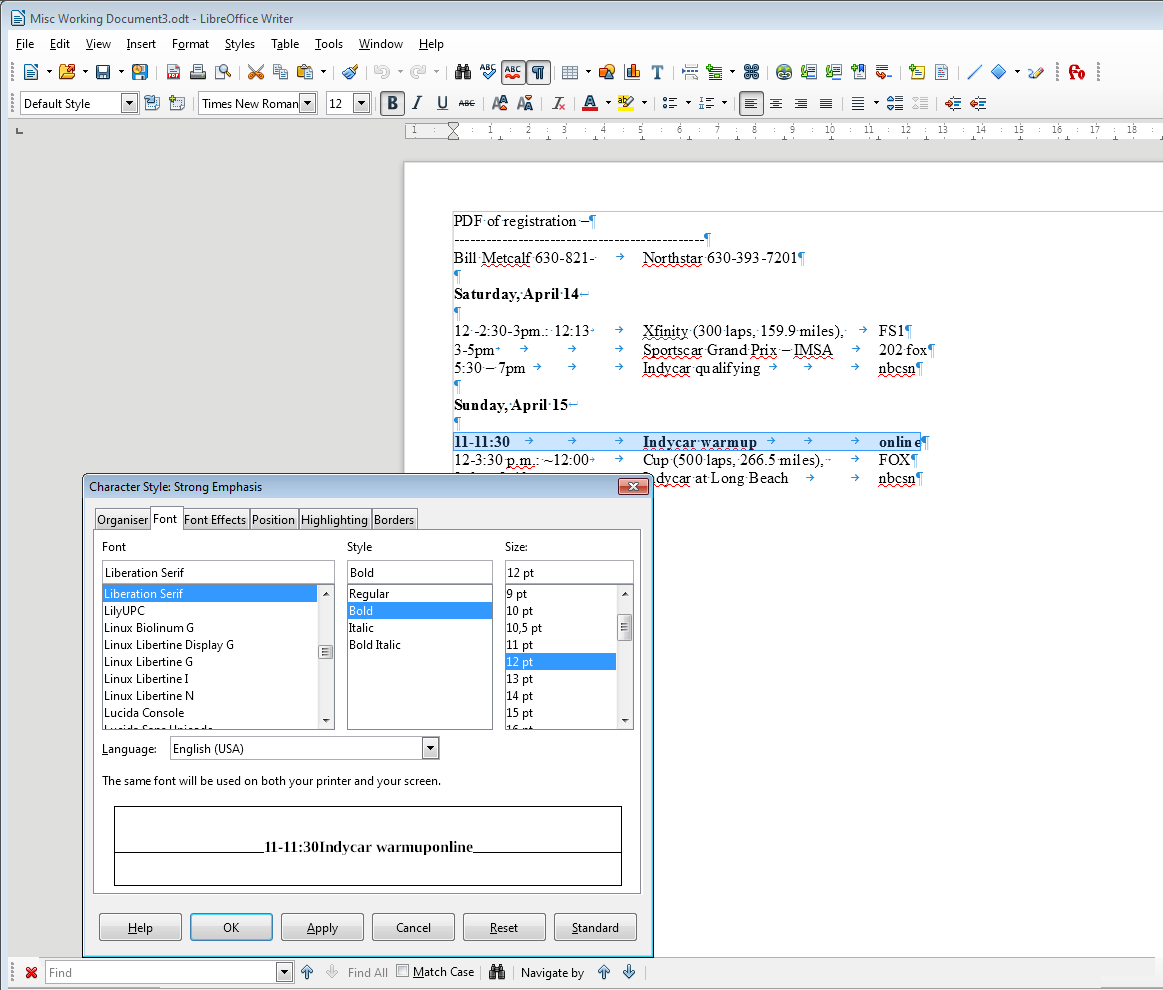Enable the Match Case checkbox
Image resolution: width=1163 pixels, height=990 pixels.
403,971
